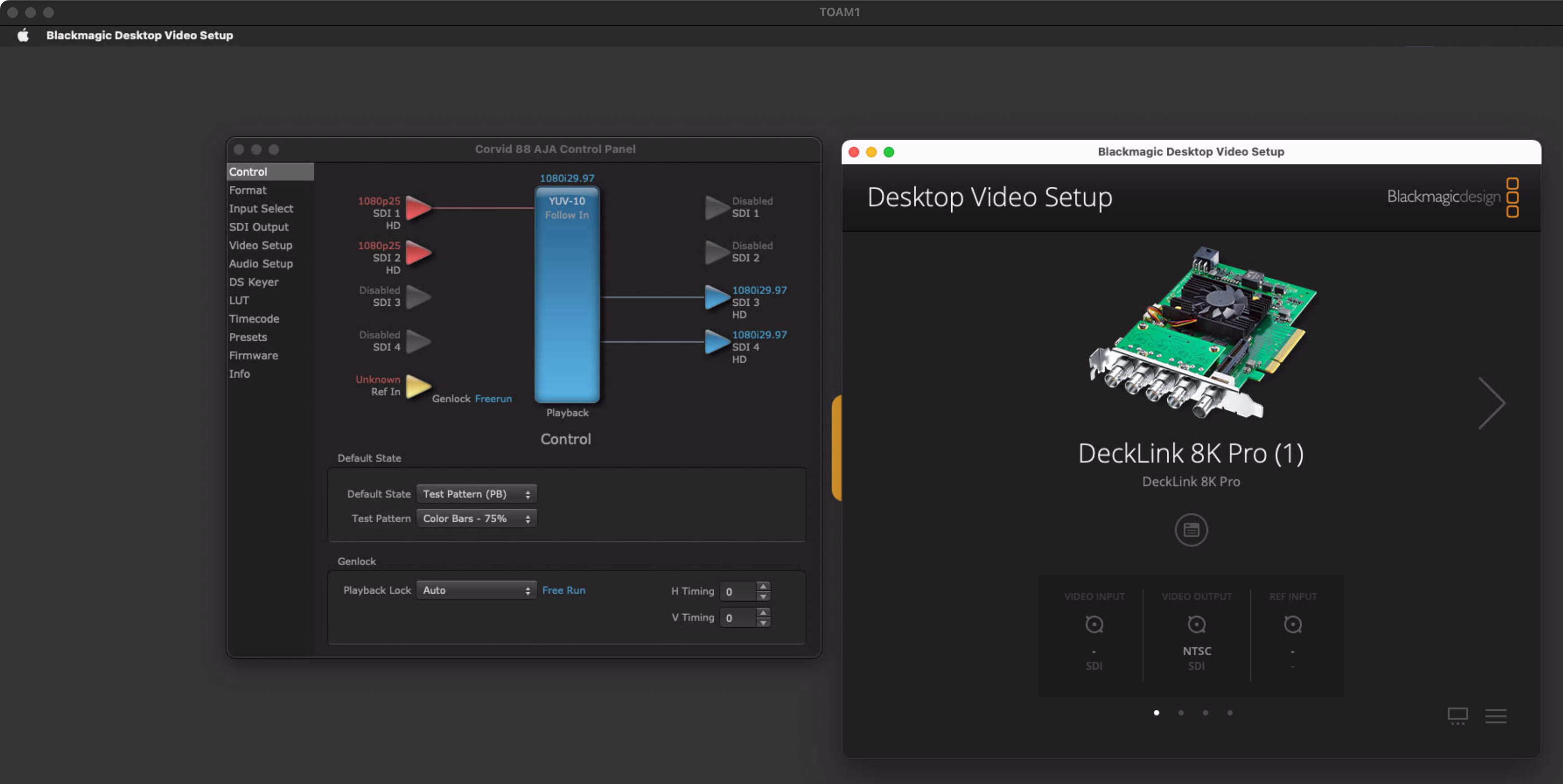The height and width of the screenshot is (784, 1563).
Task: Click the SDI 2 input red triangle
Action: click(418, 252)
